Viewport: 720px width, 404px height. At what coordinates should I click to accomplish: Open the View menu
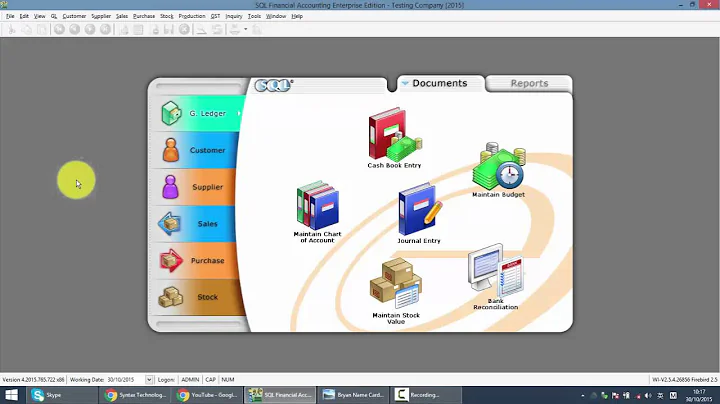pos(39,16)
